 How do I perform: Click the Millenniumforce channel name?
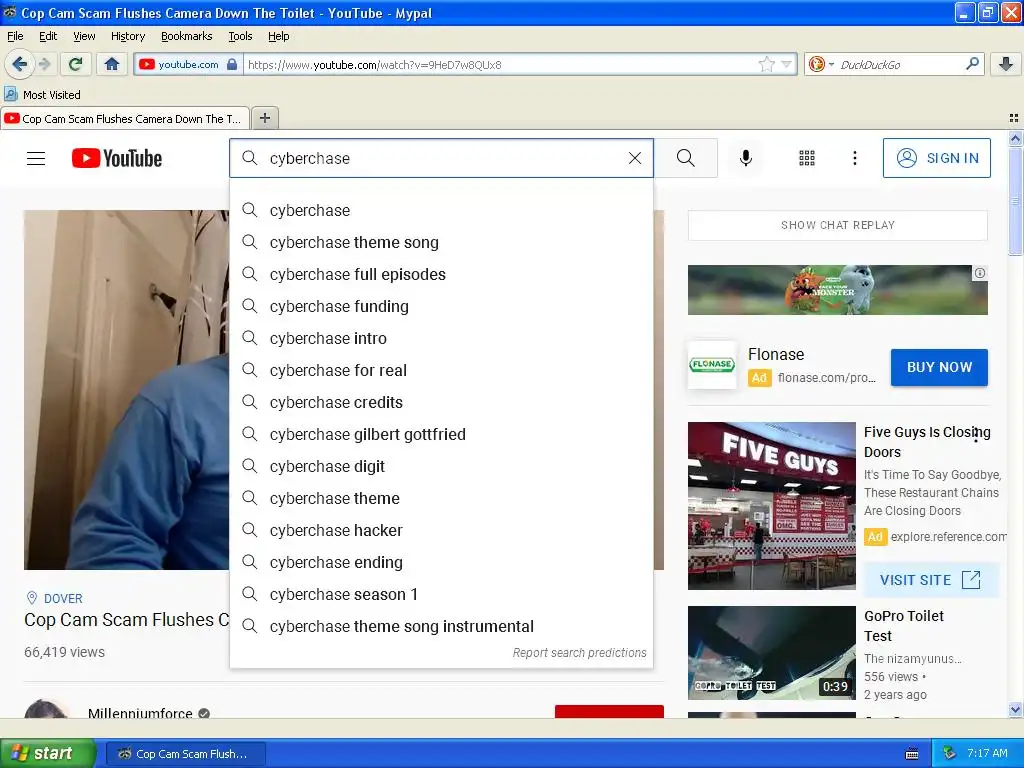[x=140, y=713]
